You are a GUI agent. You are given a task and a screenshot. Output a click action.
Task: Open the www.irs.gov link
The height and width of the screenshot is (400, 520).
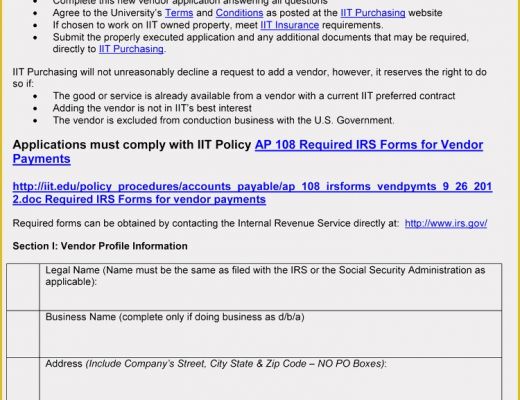(446, 223)
